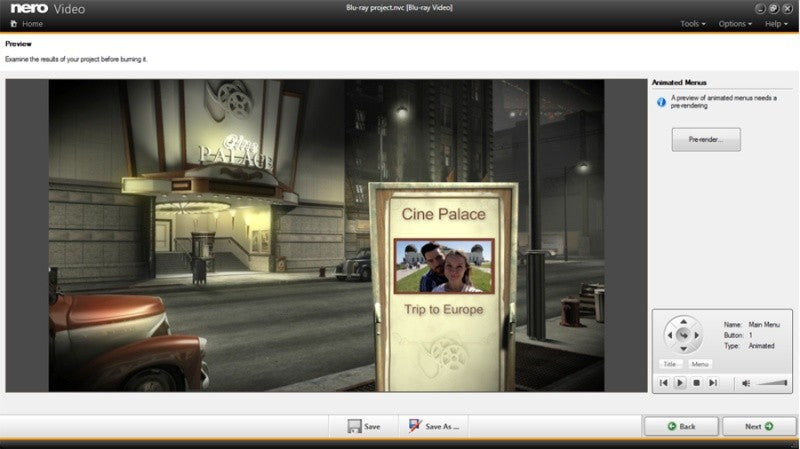Click the Trip to Europe video thumbnail
Image resolution: width=800 pixels, height=449 pixels.
[443, 266]
